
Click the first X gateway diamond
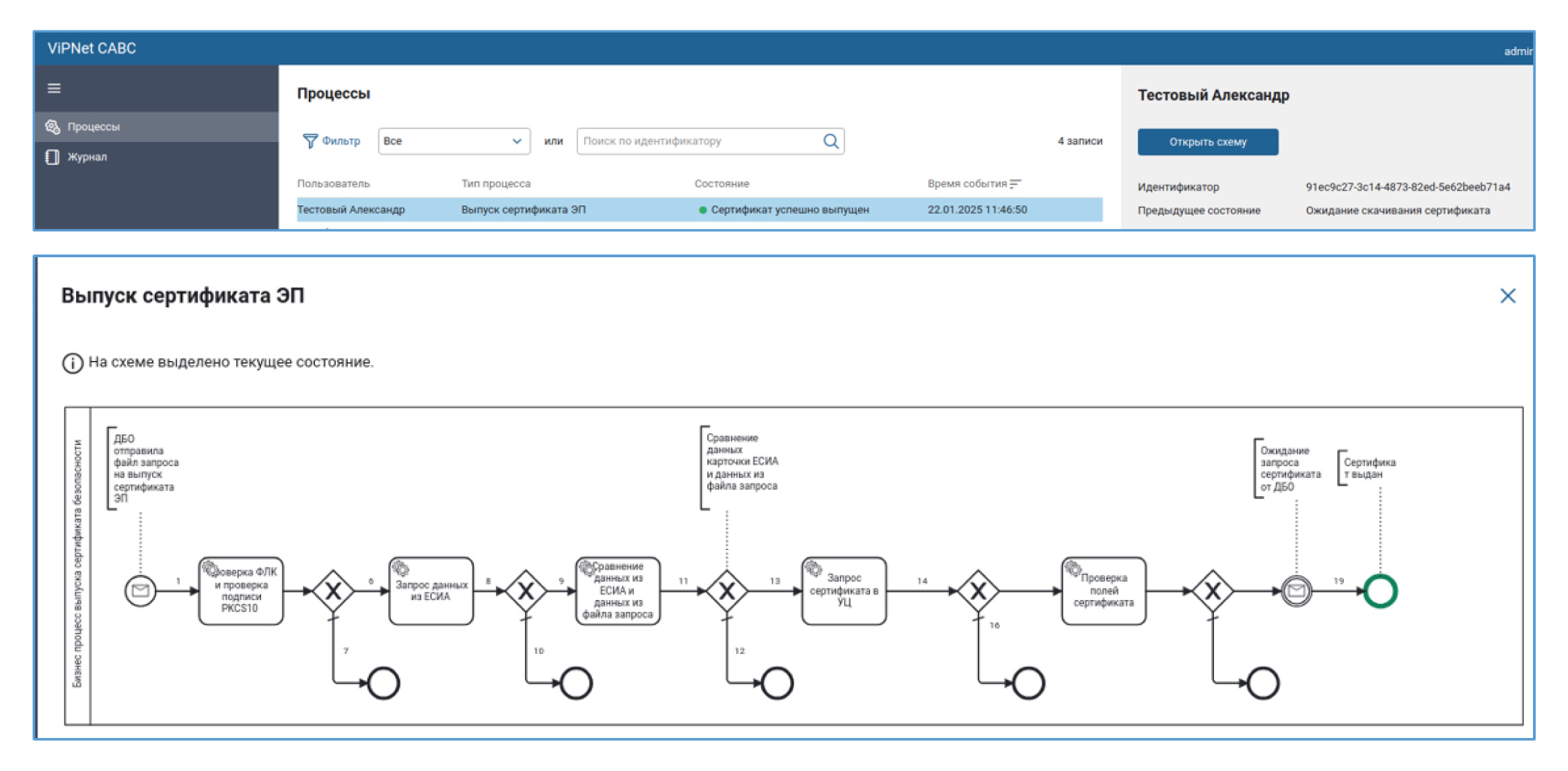point(333,591)
